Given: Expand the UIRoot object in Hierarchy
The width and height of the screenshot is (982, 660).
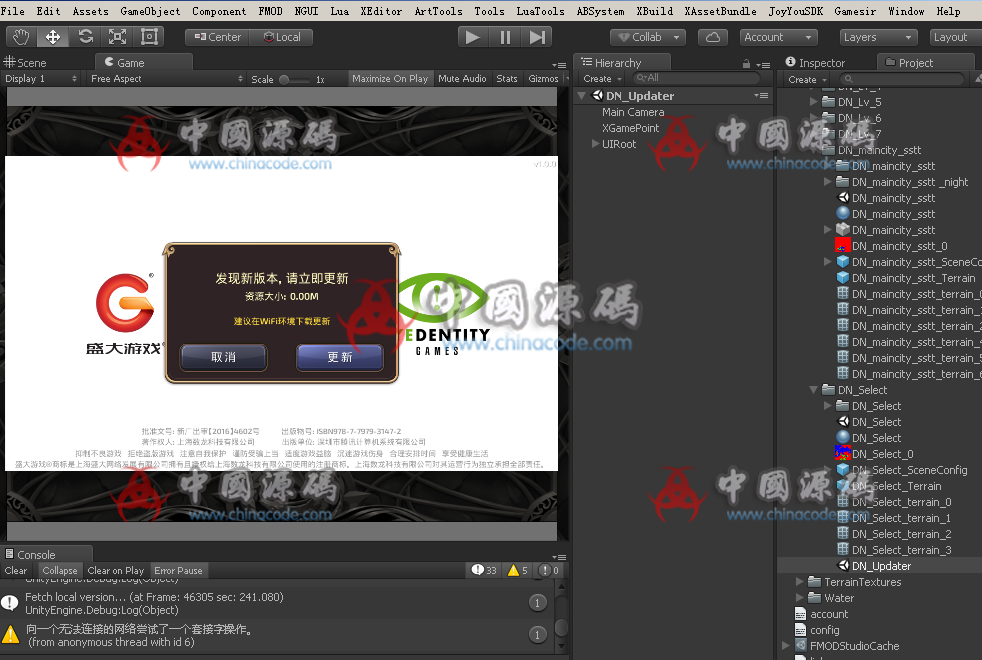Looking at the screenshot, I should pyautogui.click(x=596, y=144).
